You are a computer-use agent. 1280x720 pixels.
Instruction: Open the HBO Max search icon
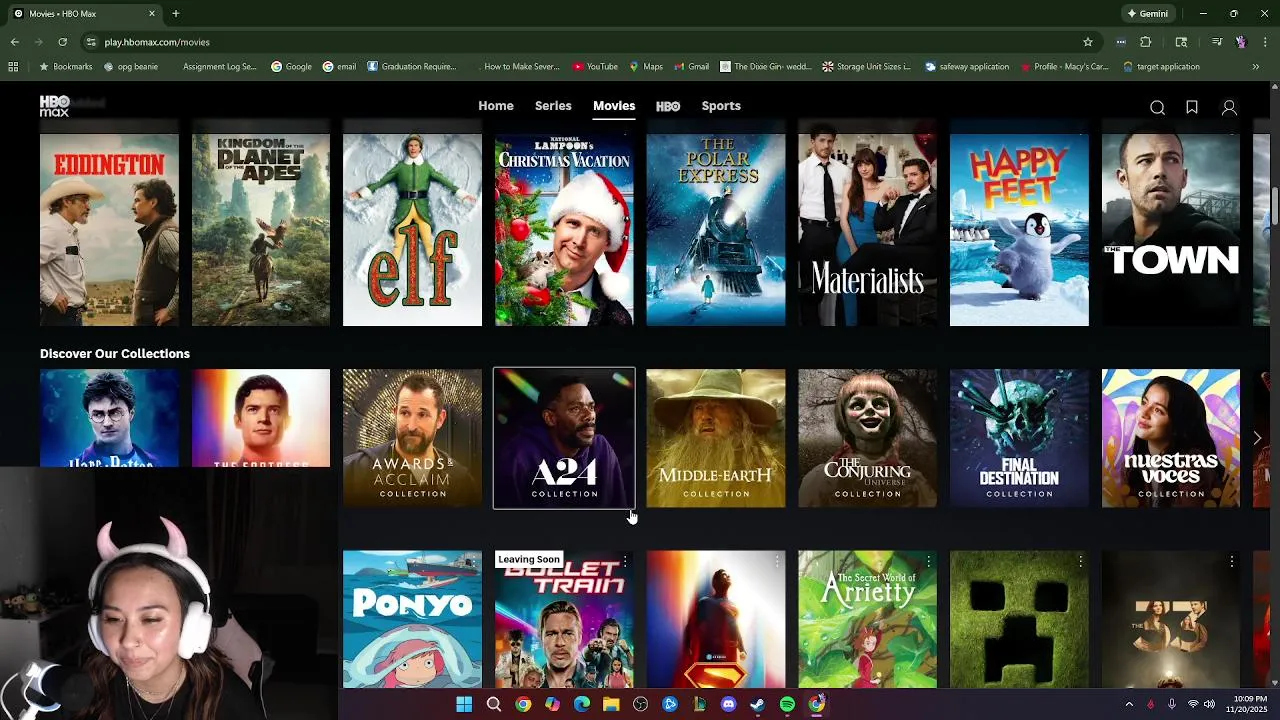[x=1157, y=107]
